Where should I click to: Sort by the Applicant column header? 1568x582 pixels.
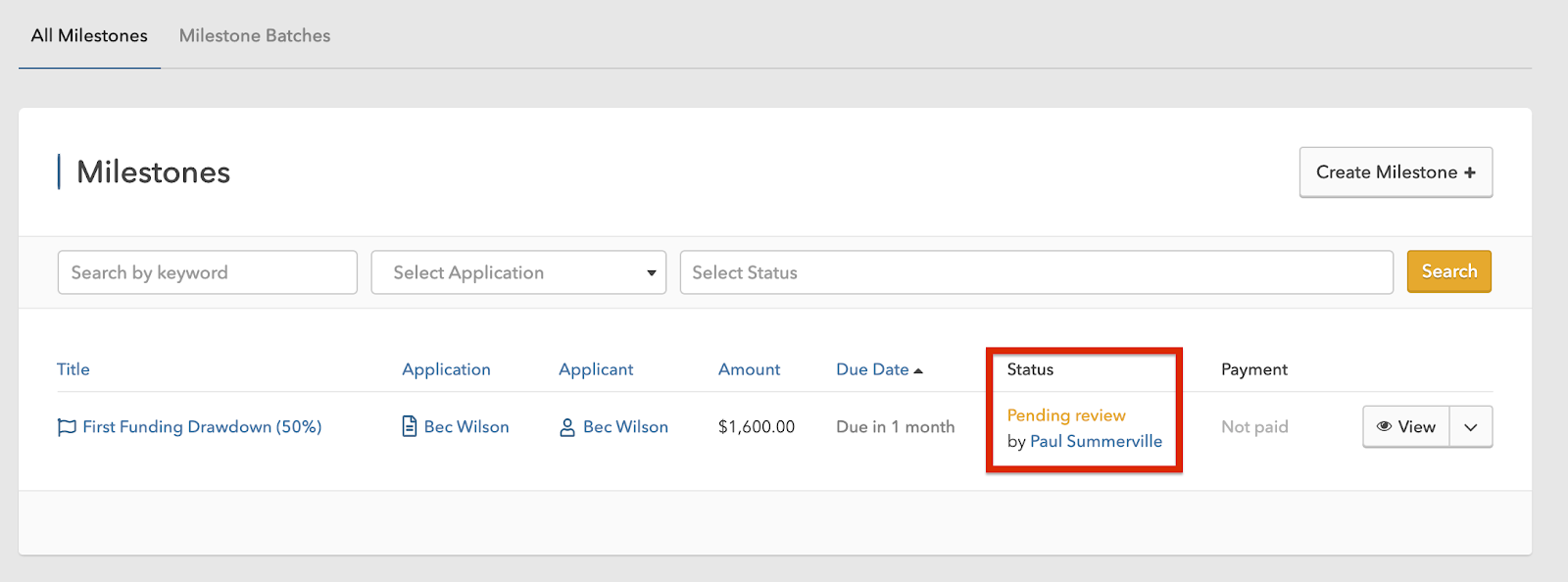point(596,369)
